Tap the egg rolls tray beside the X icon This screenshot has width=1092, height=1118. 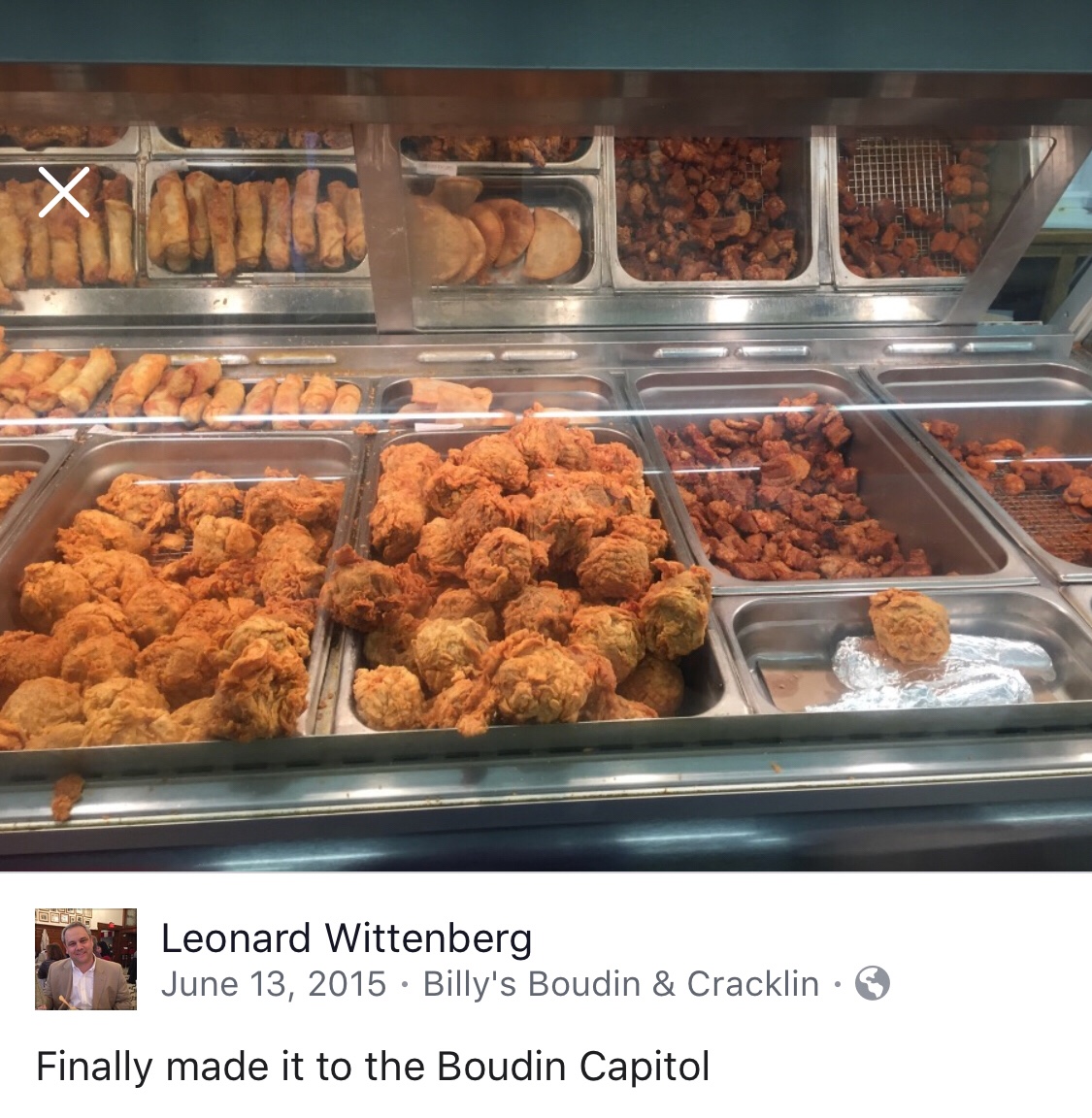coord(255,222)
